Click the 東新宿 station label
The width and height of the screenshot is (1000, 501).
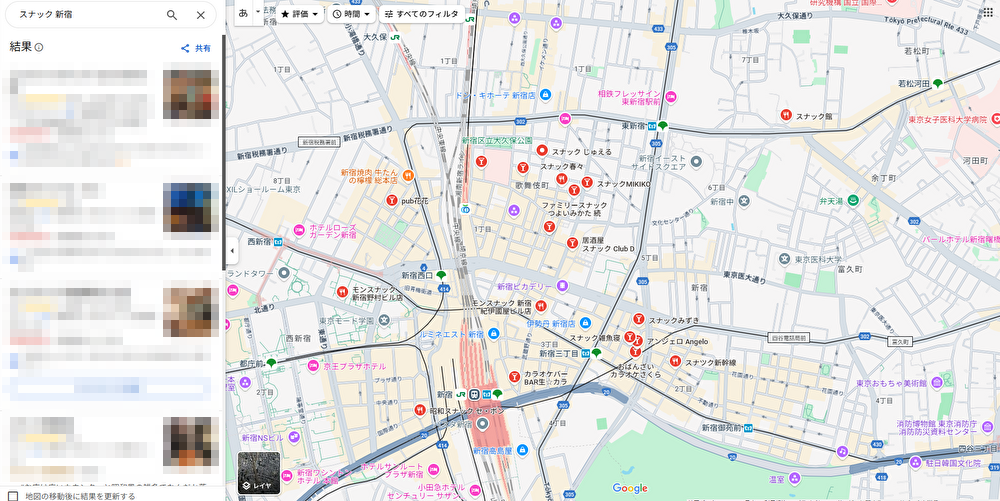(x=634, y=126)
